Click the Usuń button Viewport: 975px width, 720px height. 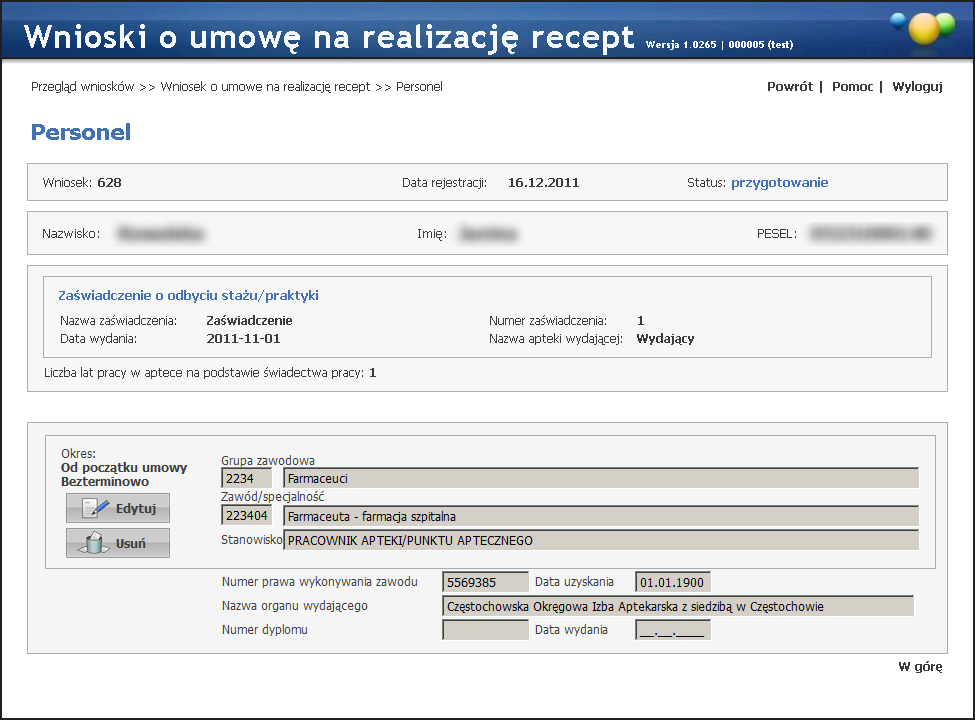pyautogui.click(x=118, y=543)
